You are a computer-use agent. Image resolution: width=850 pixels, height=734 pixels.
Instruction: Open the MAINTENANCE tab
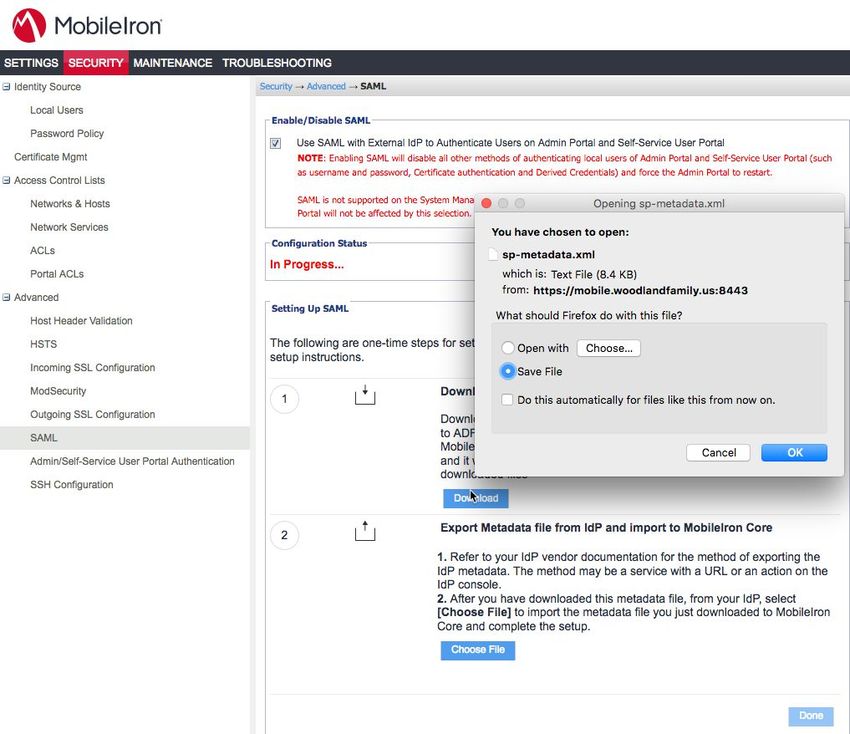tap(172, 63)
